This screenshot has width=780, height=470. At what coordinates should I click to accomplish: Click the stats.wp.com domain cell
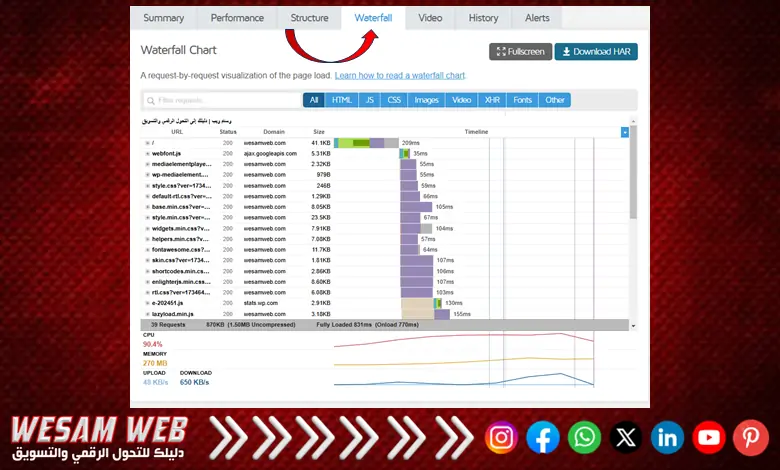(261, 303)
